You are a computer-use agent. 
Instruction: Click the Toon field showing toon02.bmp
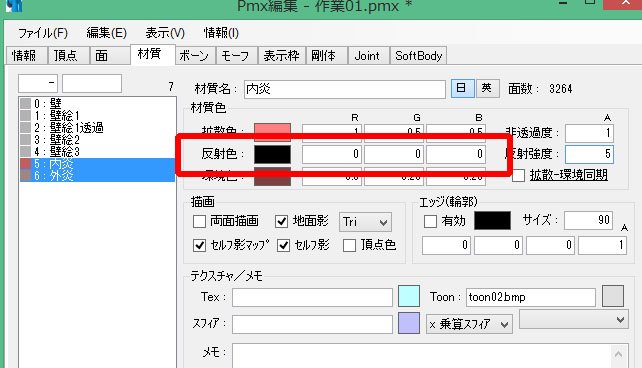coord(531,298)
